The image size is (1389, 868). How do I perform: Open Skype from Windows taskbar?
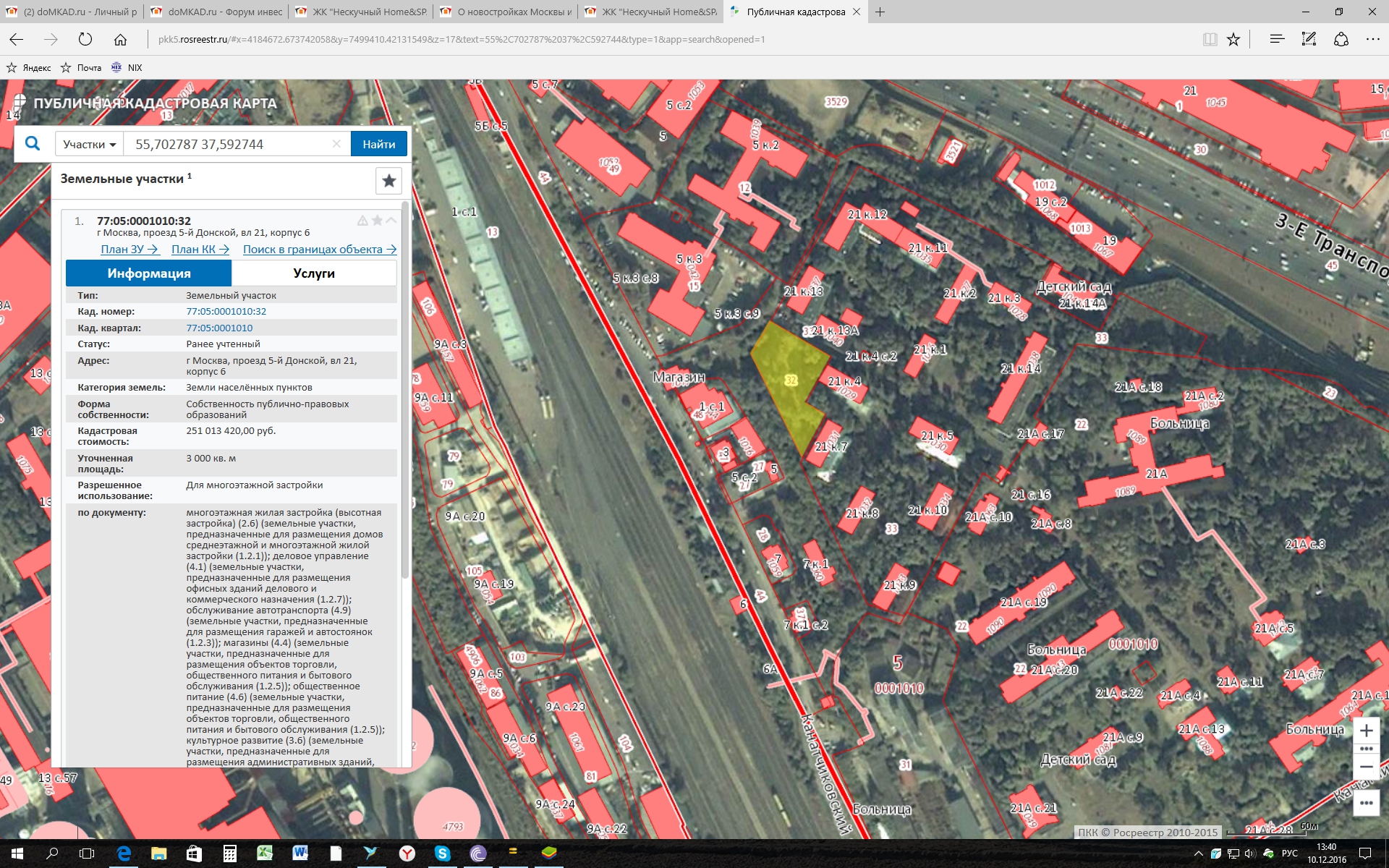point(442,854)
